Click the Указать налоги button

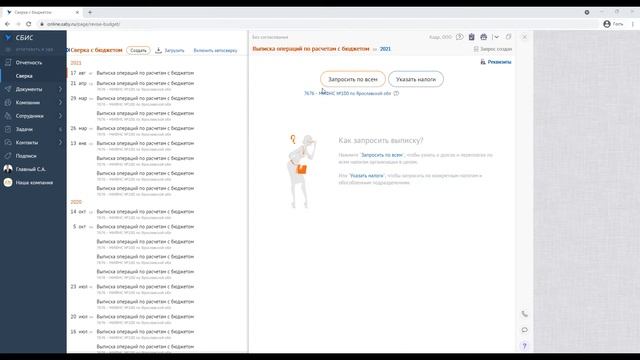(x=416, y=79)
